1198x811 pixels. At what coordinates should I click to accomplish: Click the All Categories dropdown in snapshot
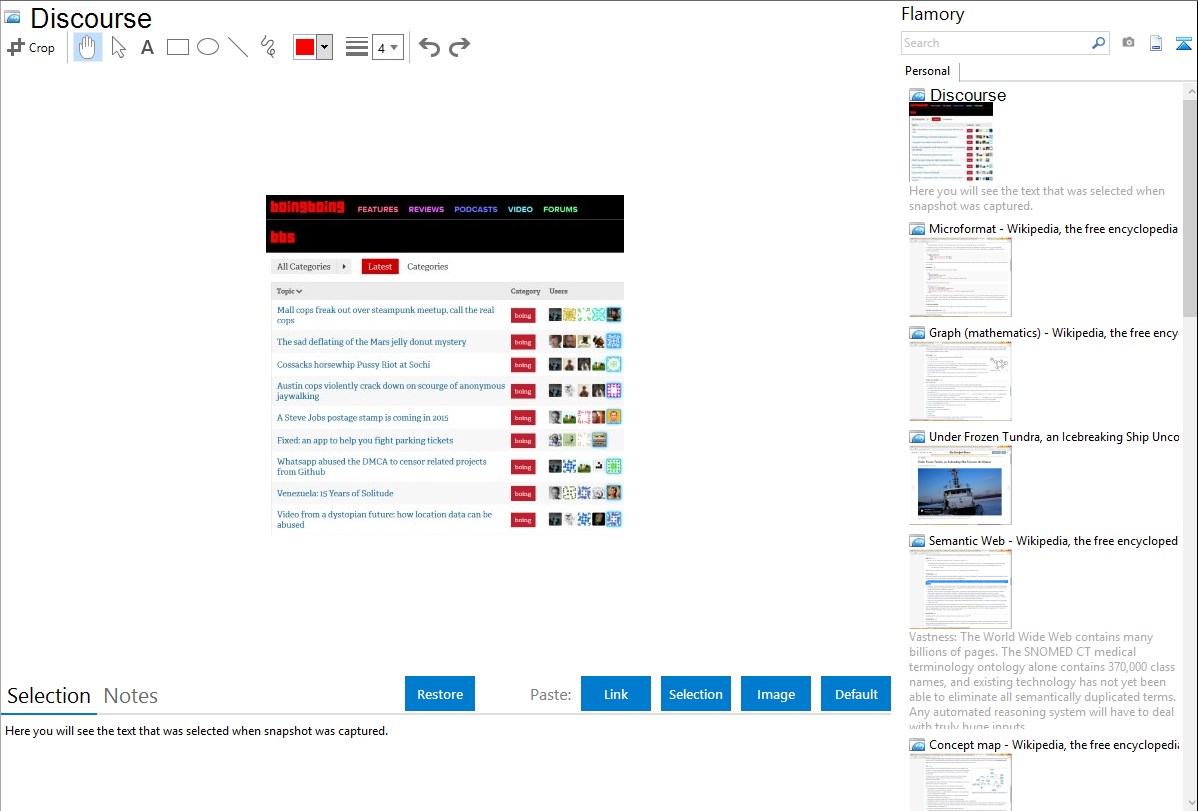pyautogui.click(x=310, y=267)
